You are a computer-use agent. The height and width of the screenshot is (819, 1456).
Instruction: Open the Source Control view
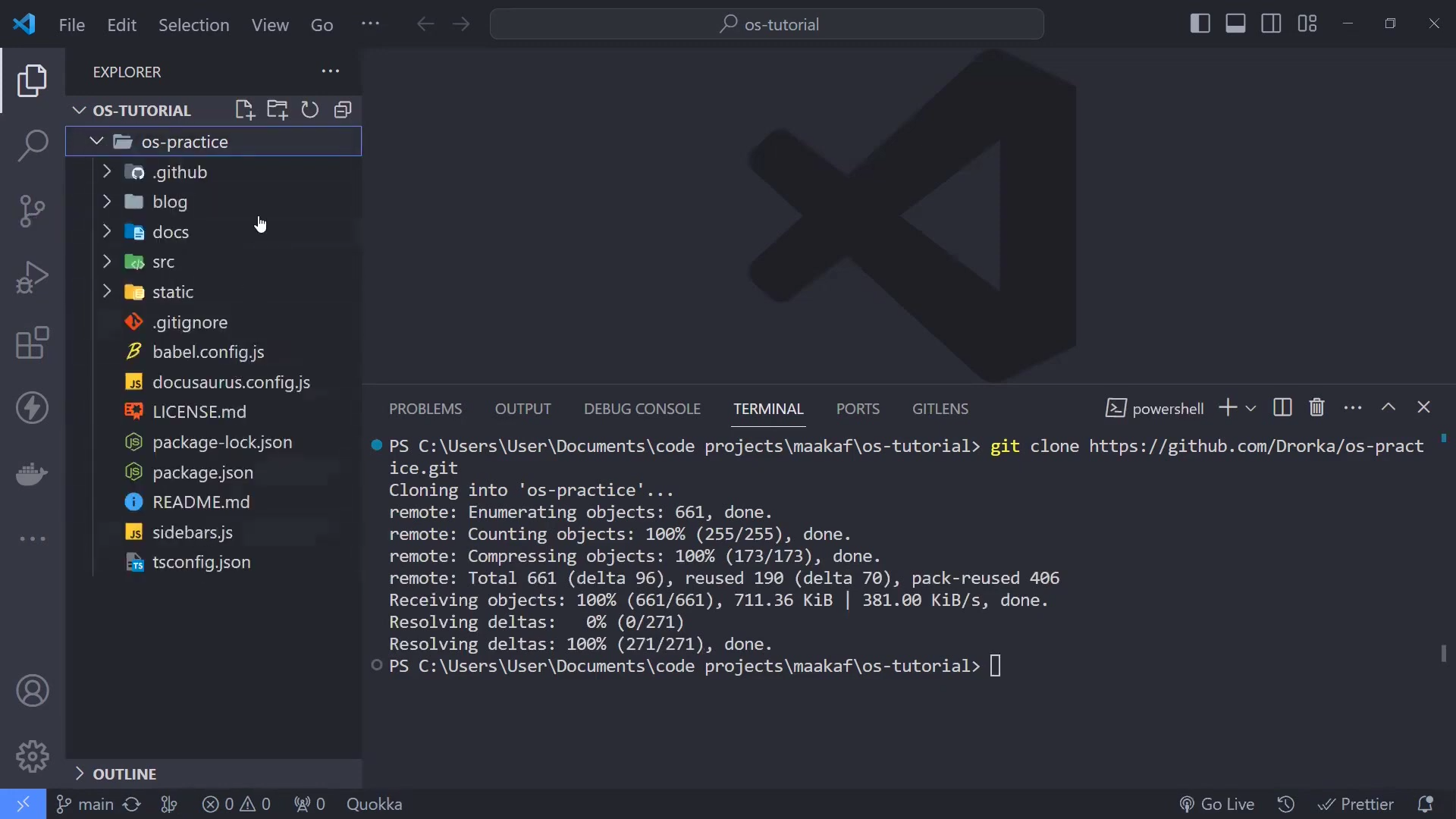(x=32, y=211)
